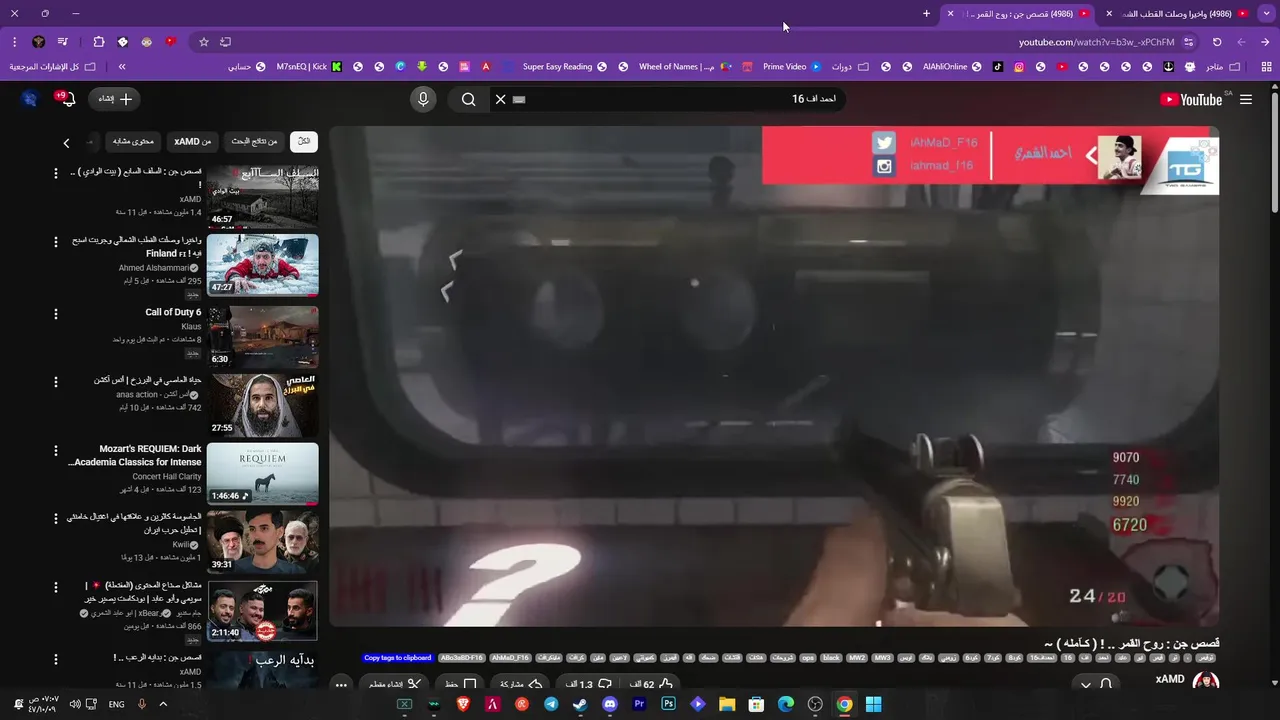The height and width of the screenshot is (720, 1280).
Task: Click the save (حفظ) button
Action: [461, 684]
